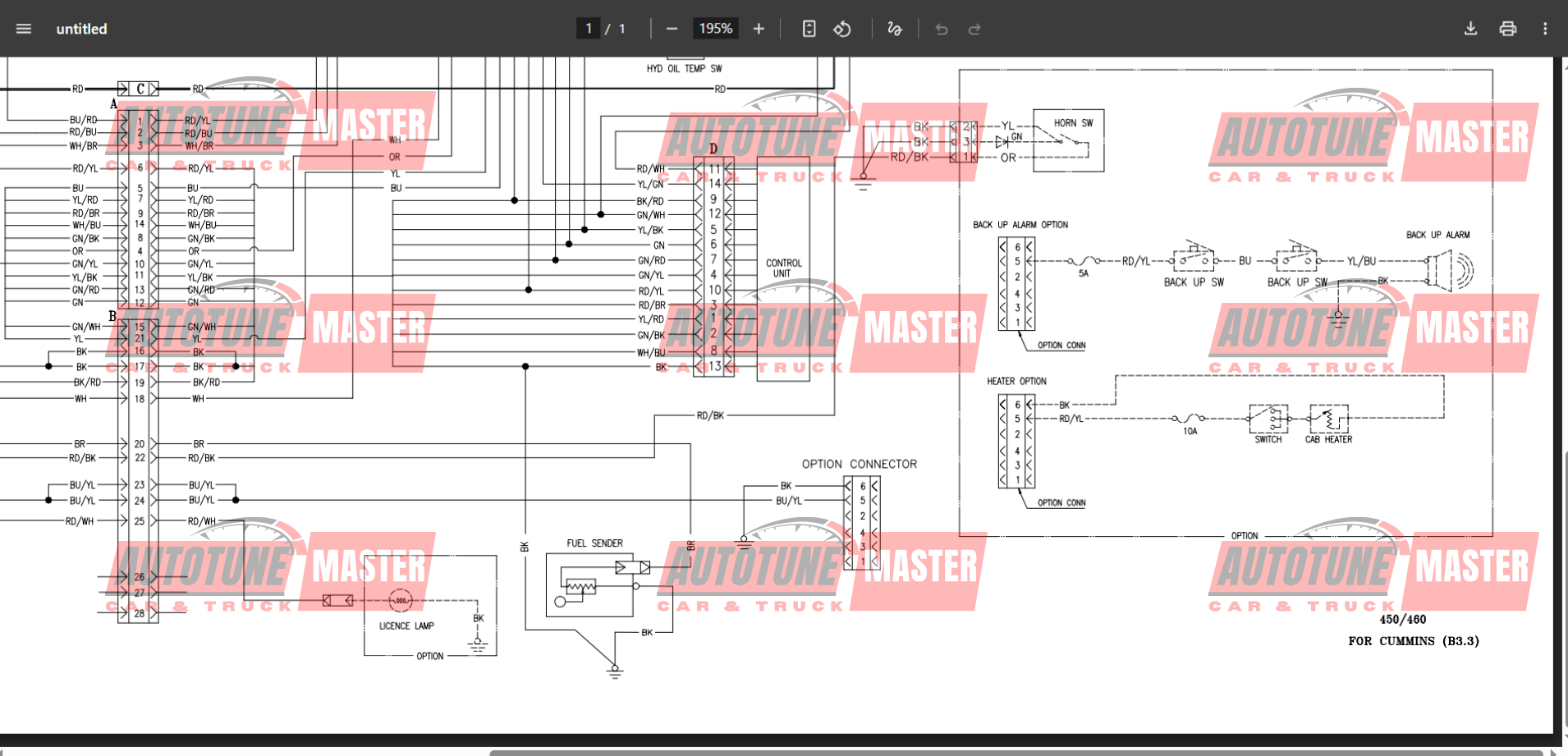This screenshot has height=756, width=1568.
Task: Rotate the page counterclockwise
Action: (x=842, y=28)
